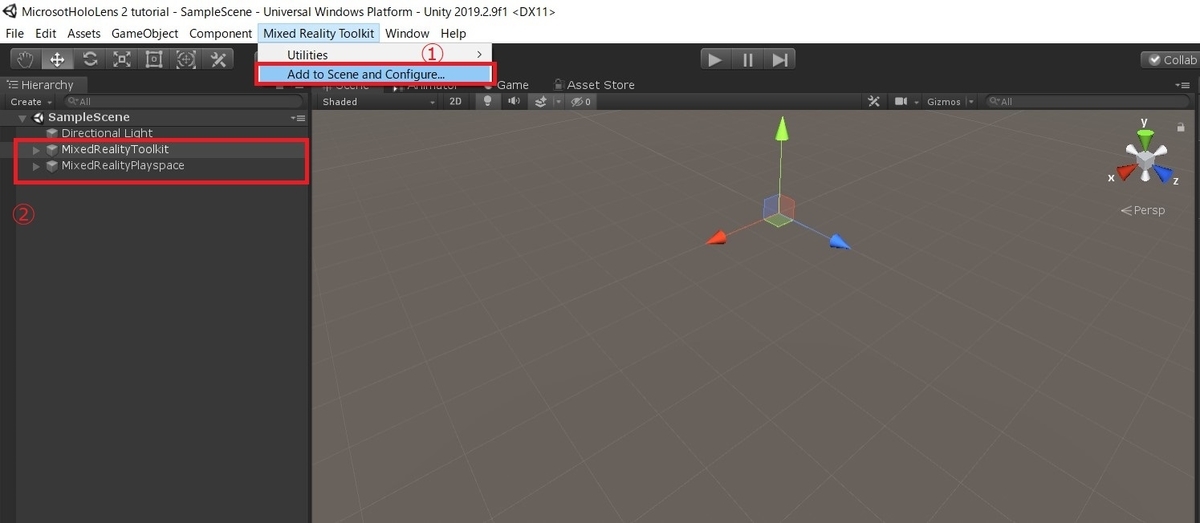Open the Mixed Reality Toolkit menu
Image resolution: width=1200 pixels, height=523 pixels.
click(x=319, y=33)
